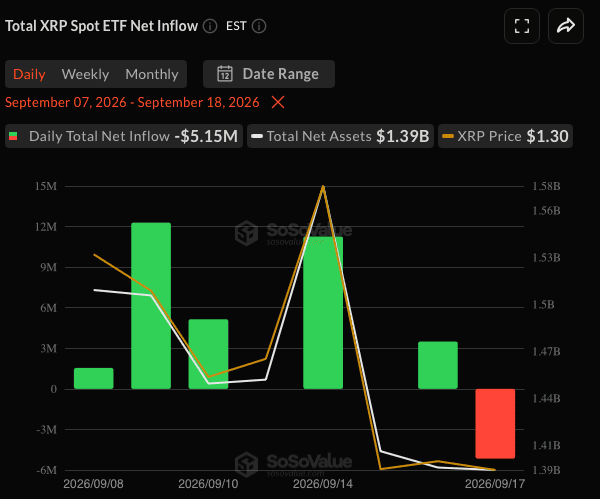Click the tallest green bar near 12M
The width and height of the screenshot is (600, 499).
[151, 306]
